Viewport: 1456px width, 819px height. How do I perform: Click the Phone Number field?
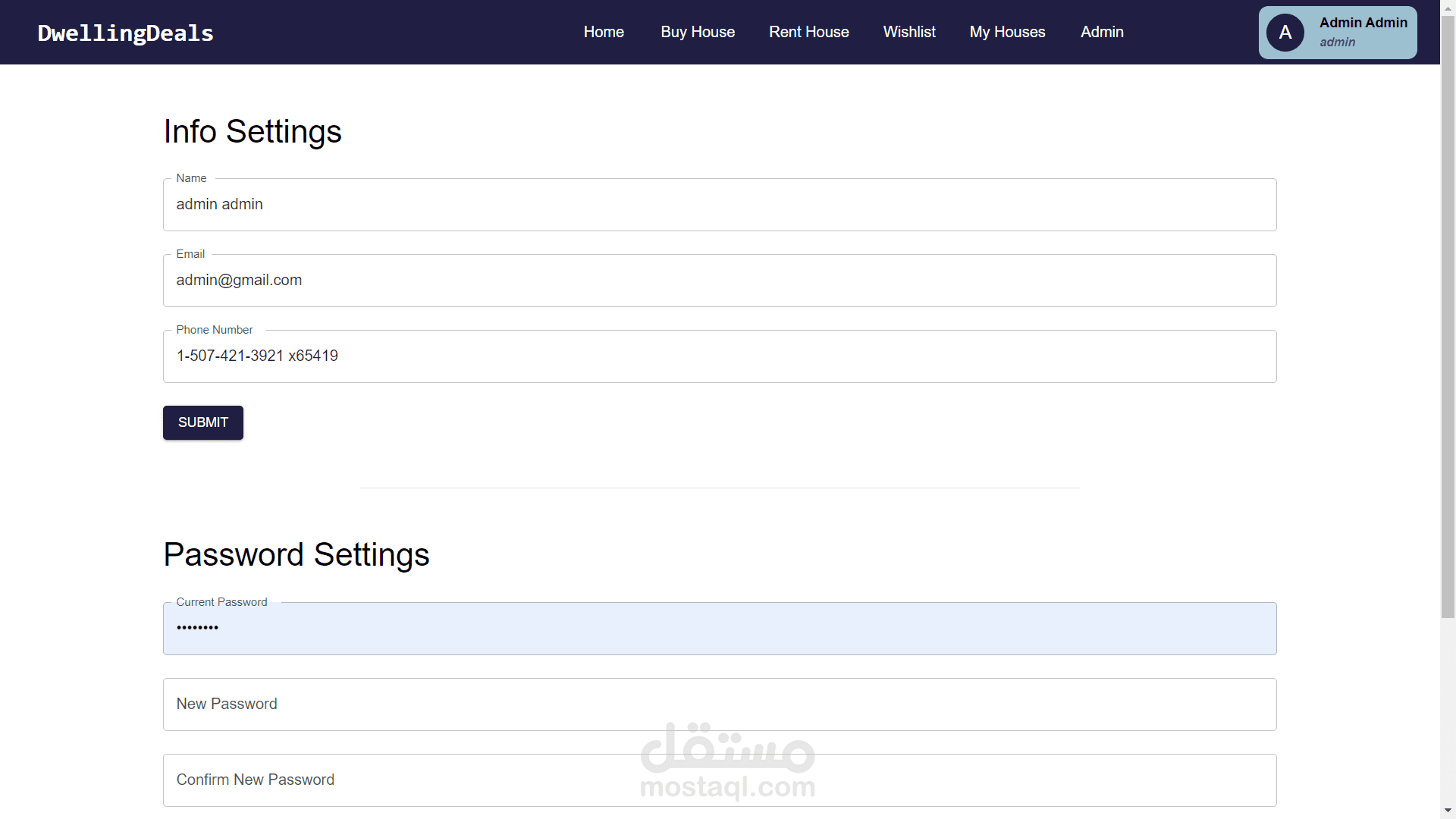[x=719, y=356]
